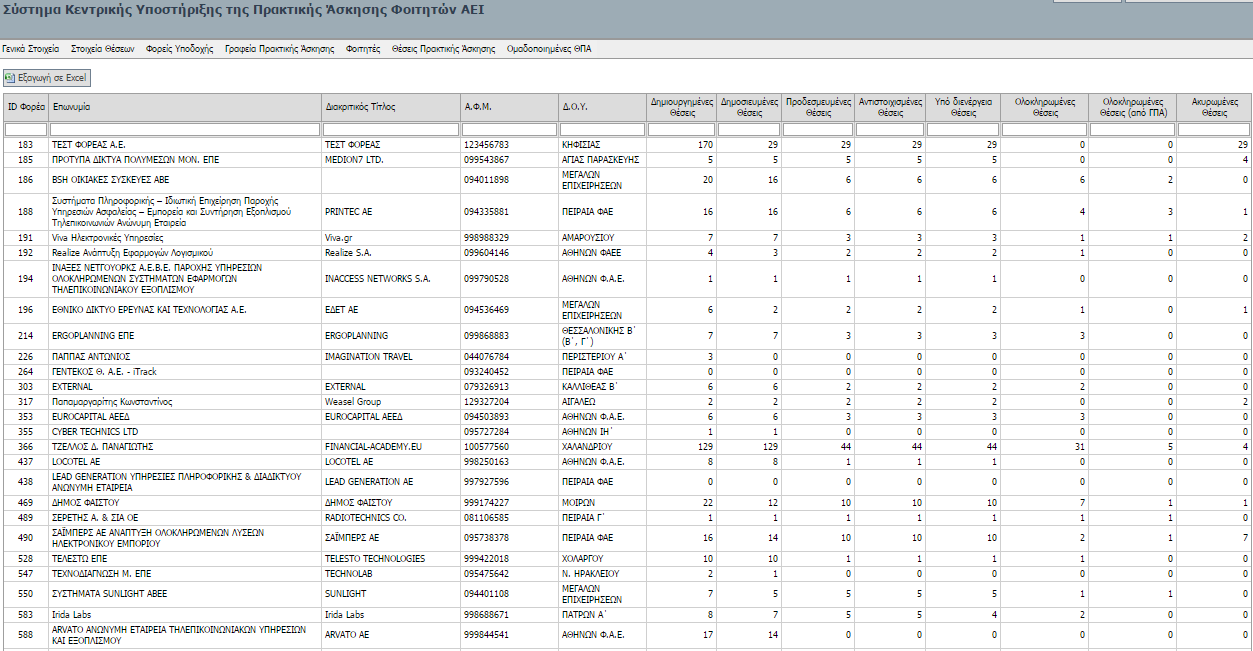
Task: Go to Φορείς Υποδοχής menu item
Action: click(x=179, y=48)
